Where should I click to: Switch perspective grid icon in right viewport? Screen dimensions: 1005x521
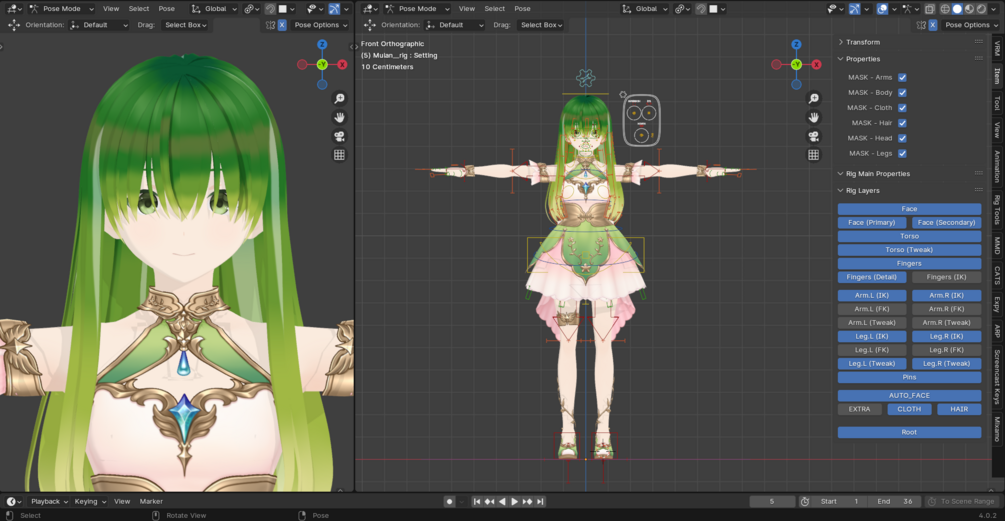(813, 154)
